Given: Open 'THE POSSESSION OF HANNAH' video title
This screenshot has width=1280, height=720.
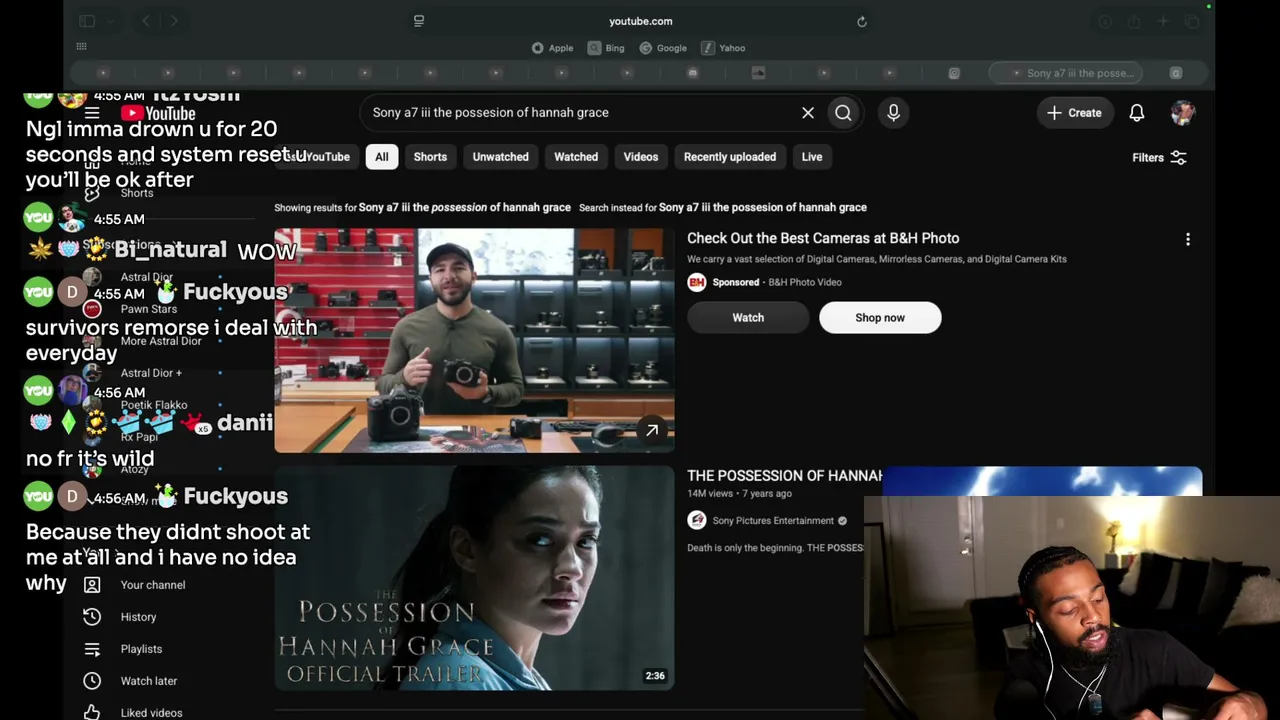Looking at the screenshot, I should pos(785,476).
